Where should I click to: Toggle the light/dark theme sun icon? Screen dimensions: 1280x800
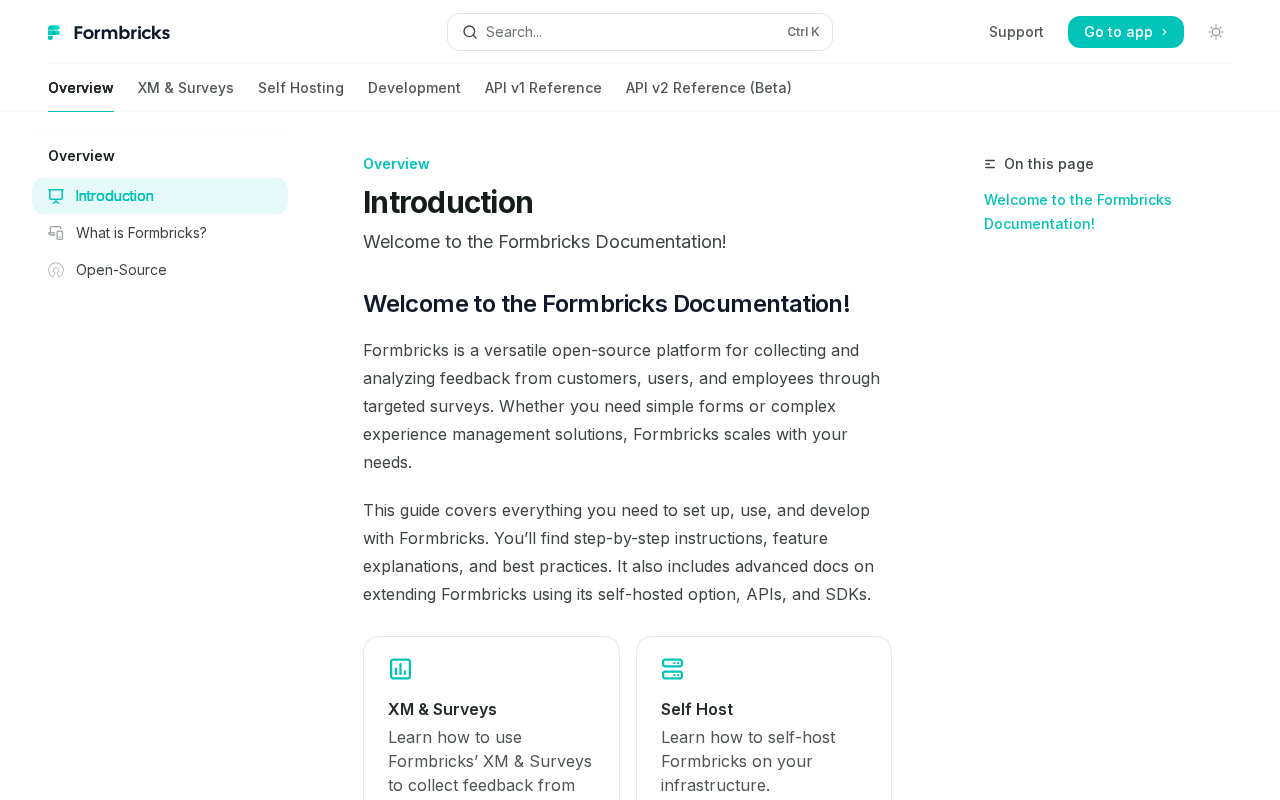click(x=1216, y=32)
